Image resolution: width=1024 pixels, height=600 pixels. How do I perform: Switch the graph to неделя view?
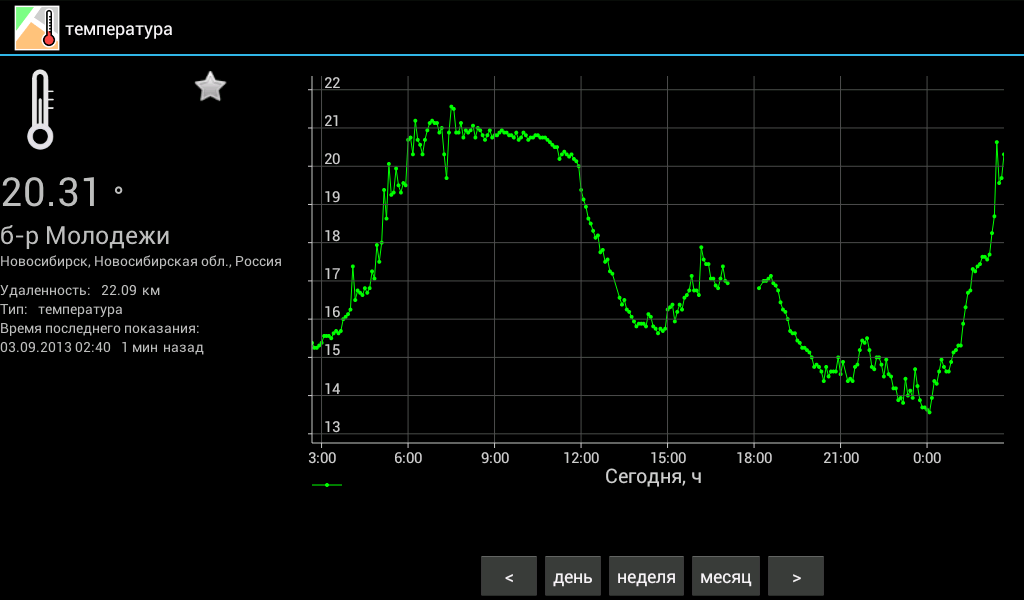pos(647,576)
